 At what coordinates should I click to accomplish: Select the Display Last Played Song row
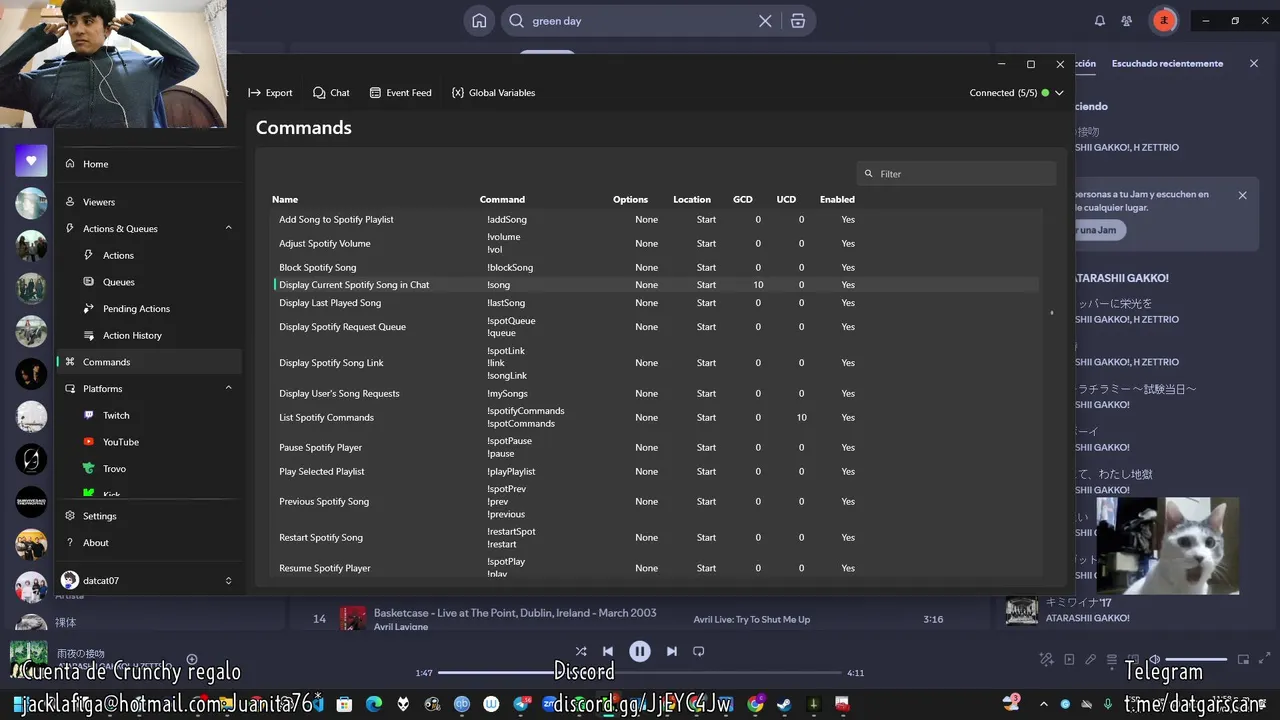(656, 303)
